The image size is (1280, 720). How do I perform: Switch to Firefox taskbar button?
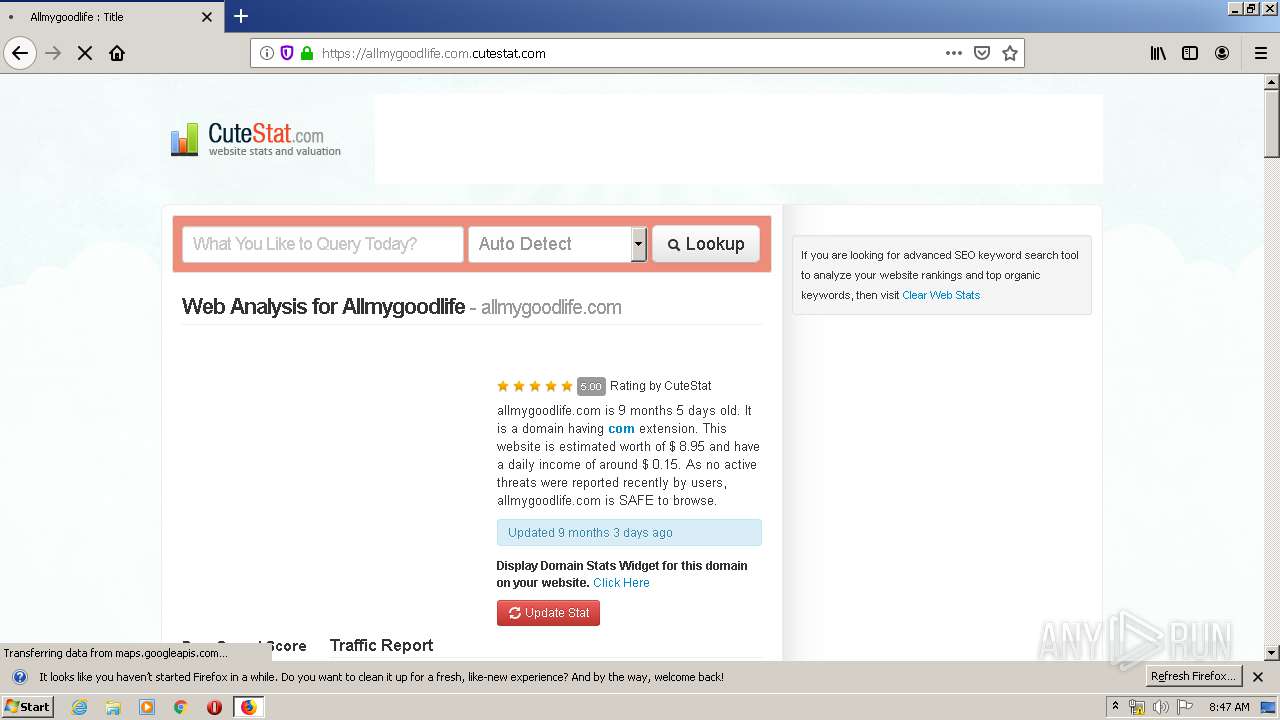pyautogui.click(x=248, y=707)
